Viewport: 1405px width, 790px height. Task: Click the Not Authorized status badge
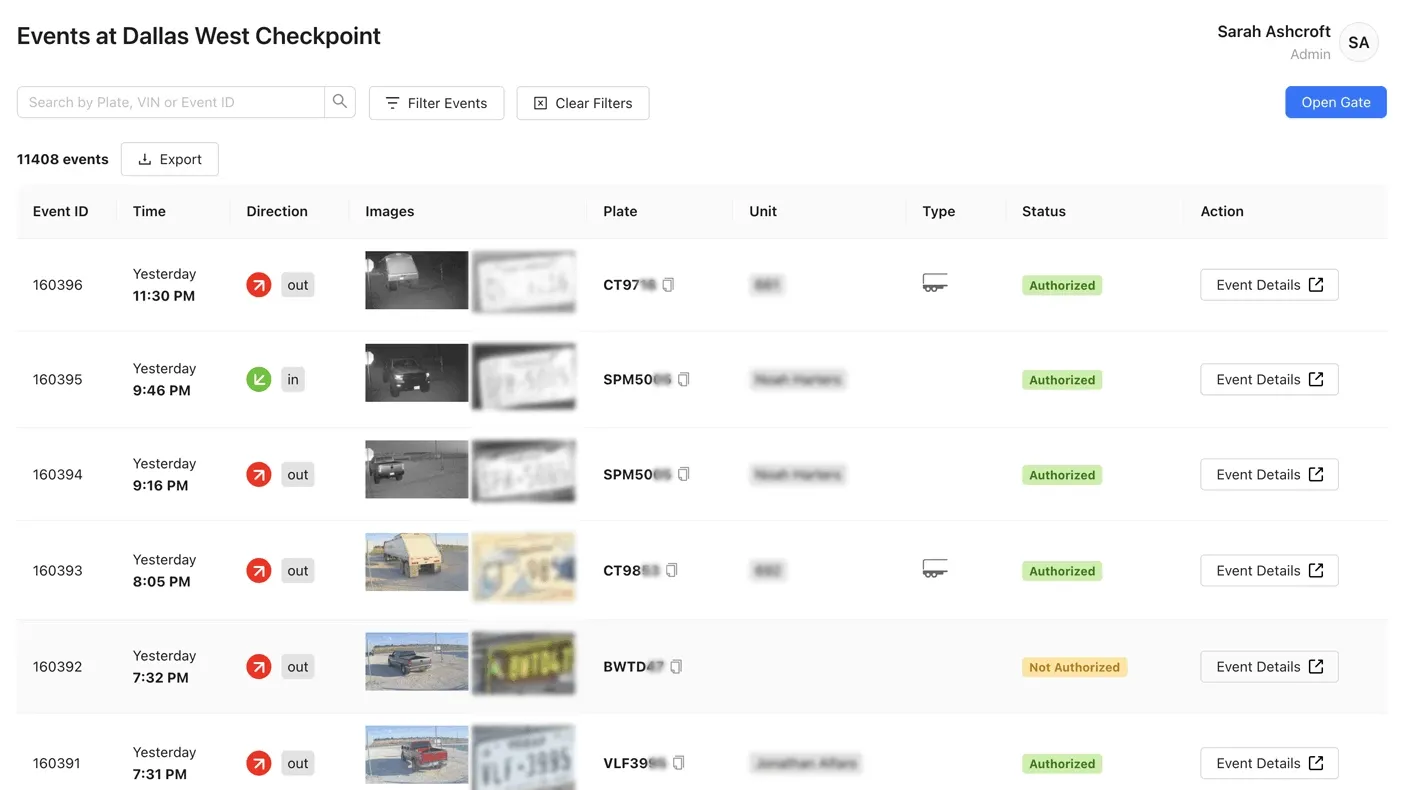point(1074,667)
